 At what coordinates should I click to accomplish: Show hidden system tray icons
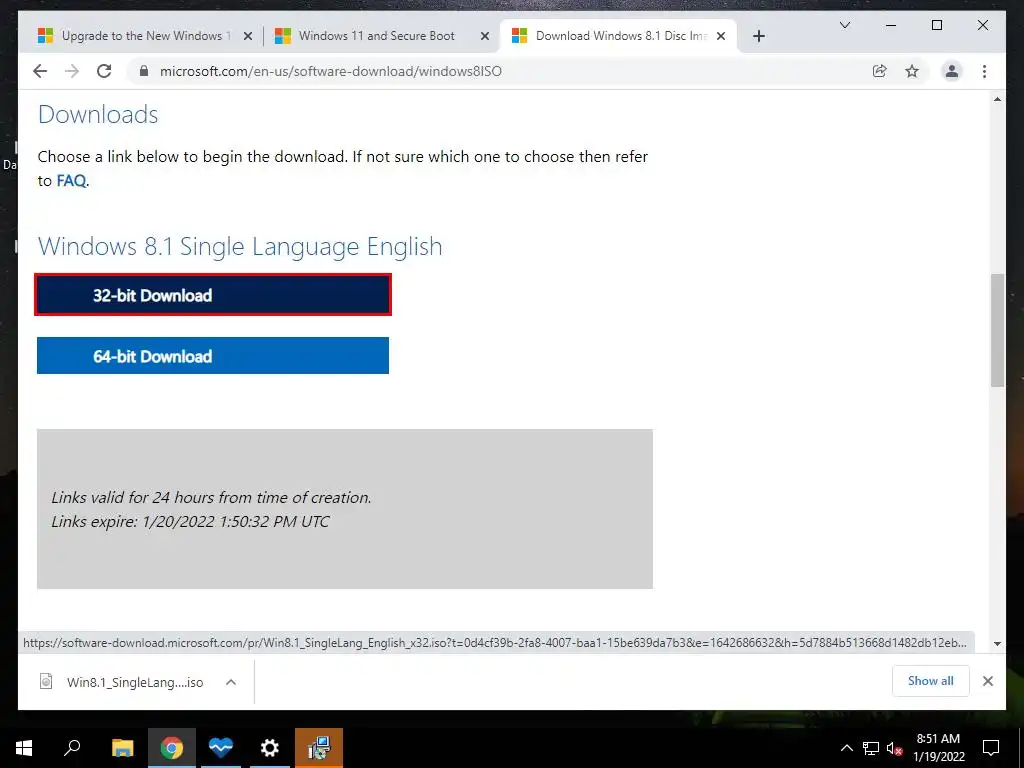[846, 748]
